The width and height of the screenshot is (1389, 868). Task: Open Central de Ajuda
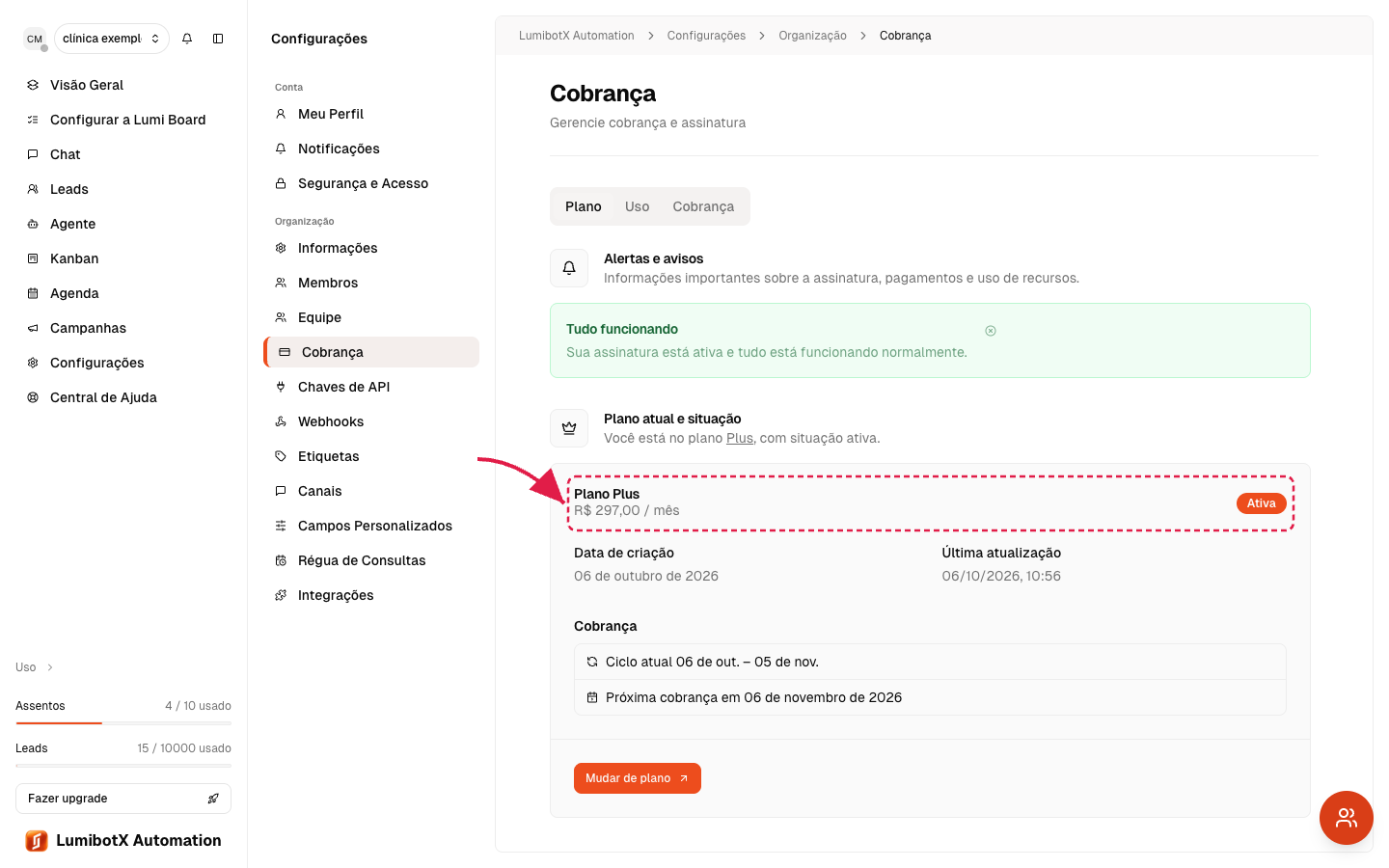click(123, 397)
